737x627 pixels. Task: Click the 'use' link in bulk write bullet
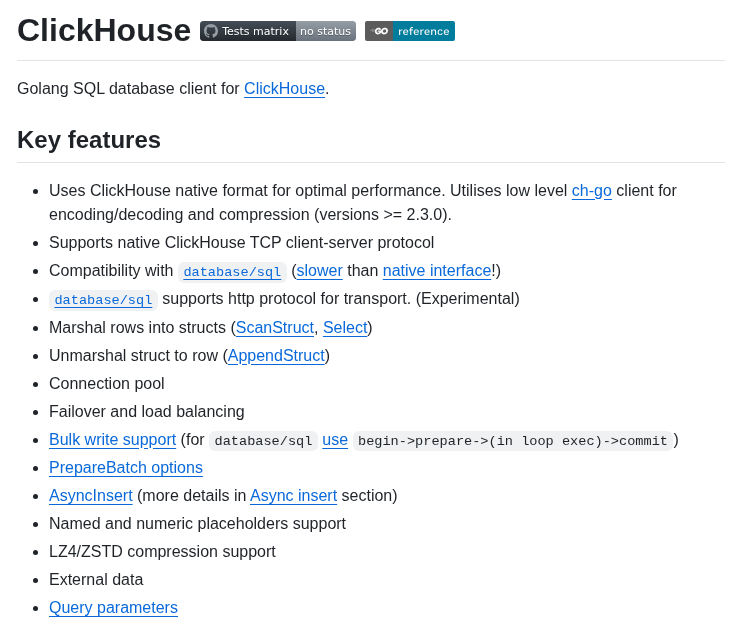335,439
